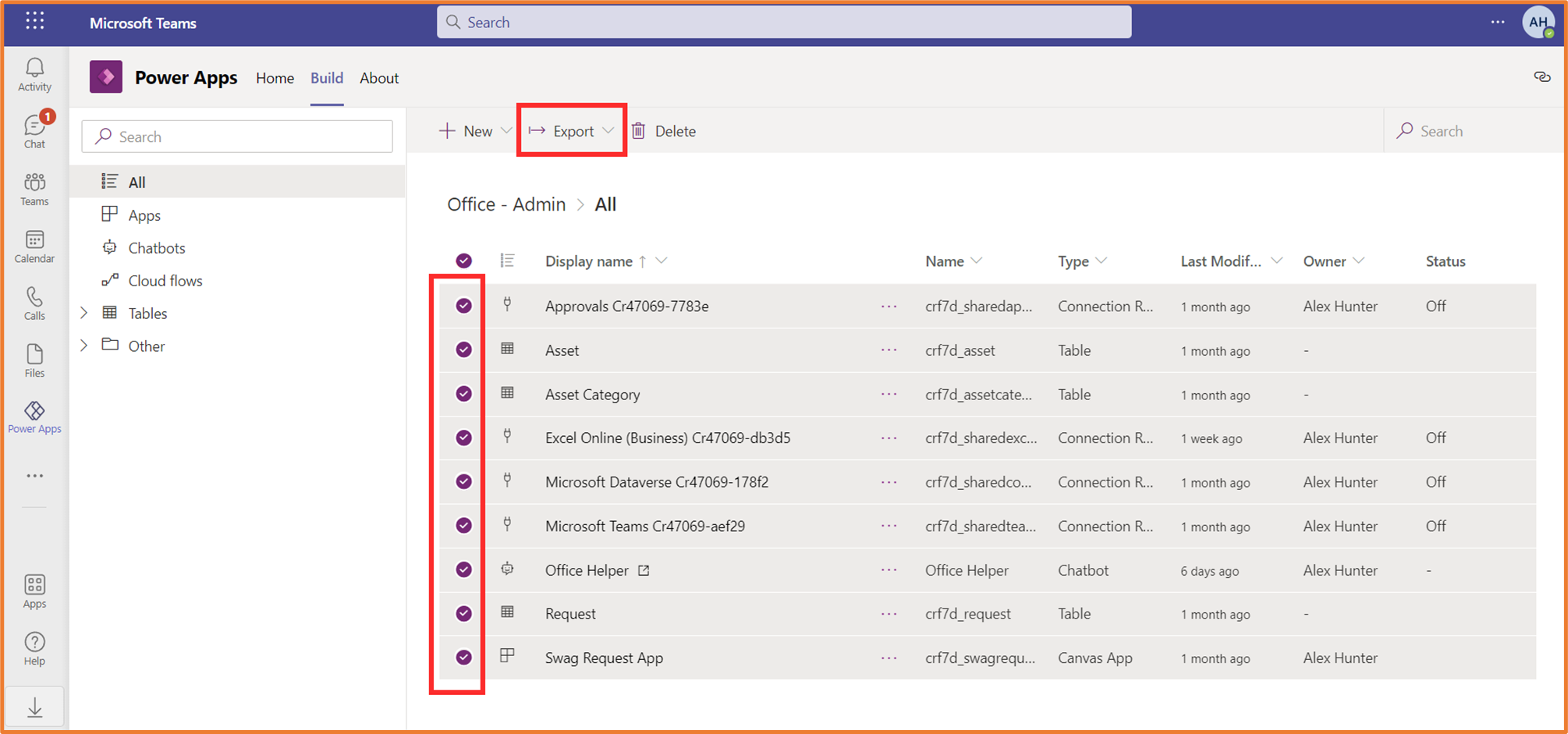
Task: Click the left panel Search field
Action: (237, 137)
